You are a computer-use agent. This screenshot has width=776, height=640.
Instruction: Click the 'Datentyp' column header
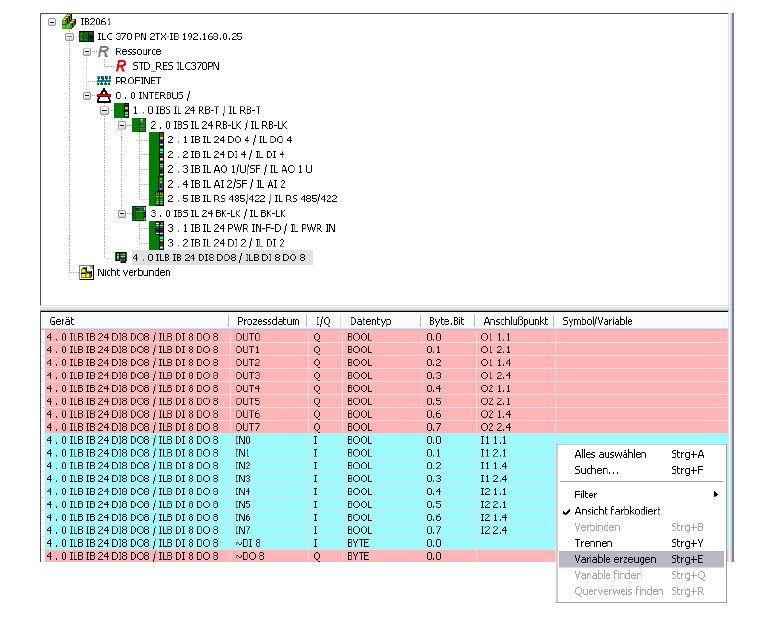[369, 321]
